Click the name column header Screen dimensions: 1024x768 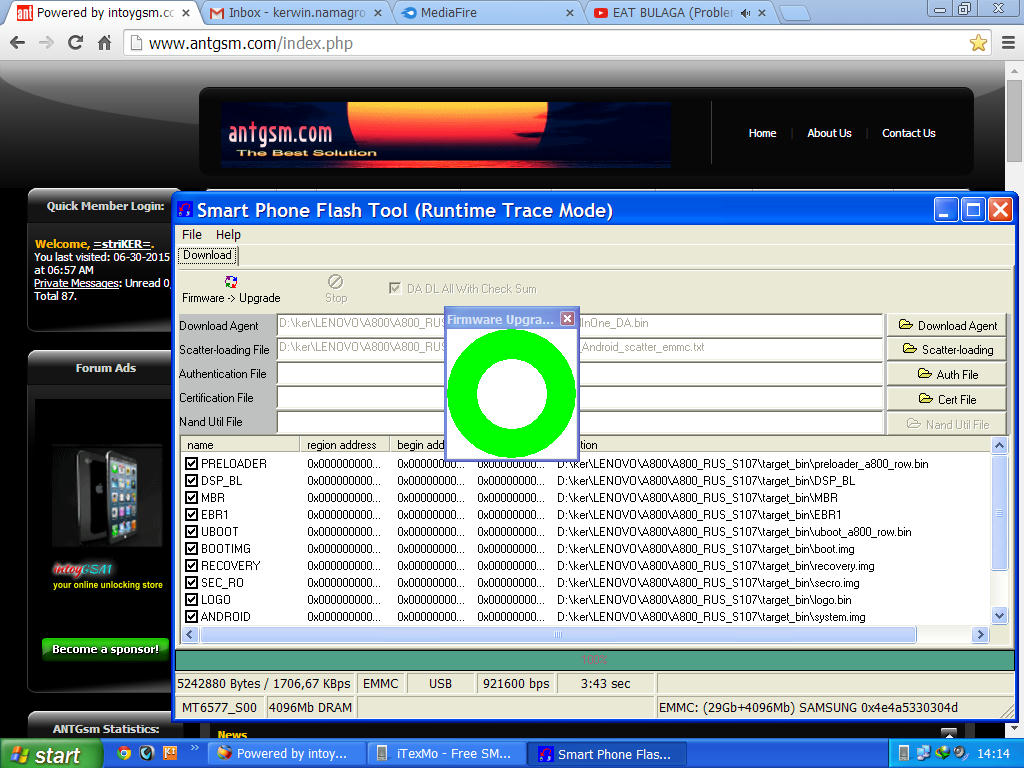[x=240, y=445]
